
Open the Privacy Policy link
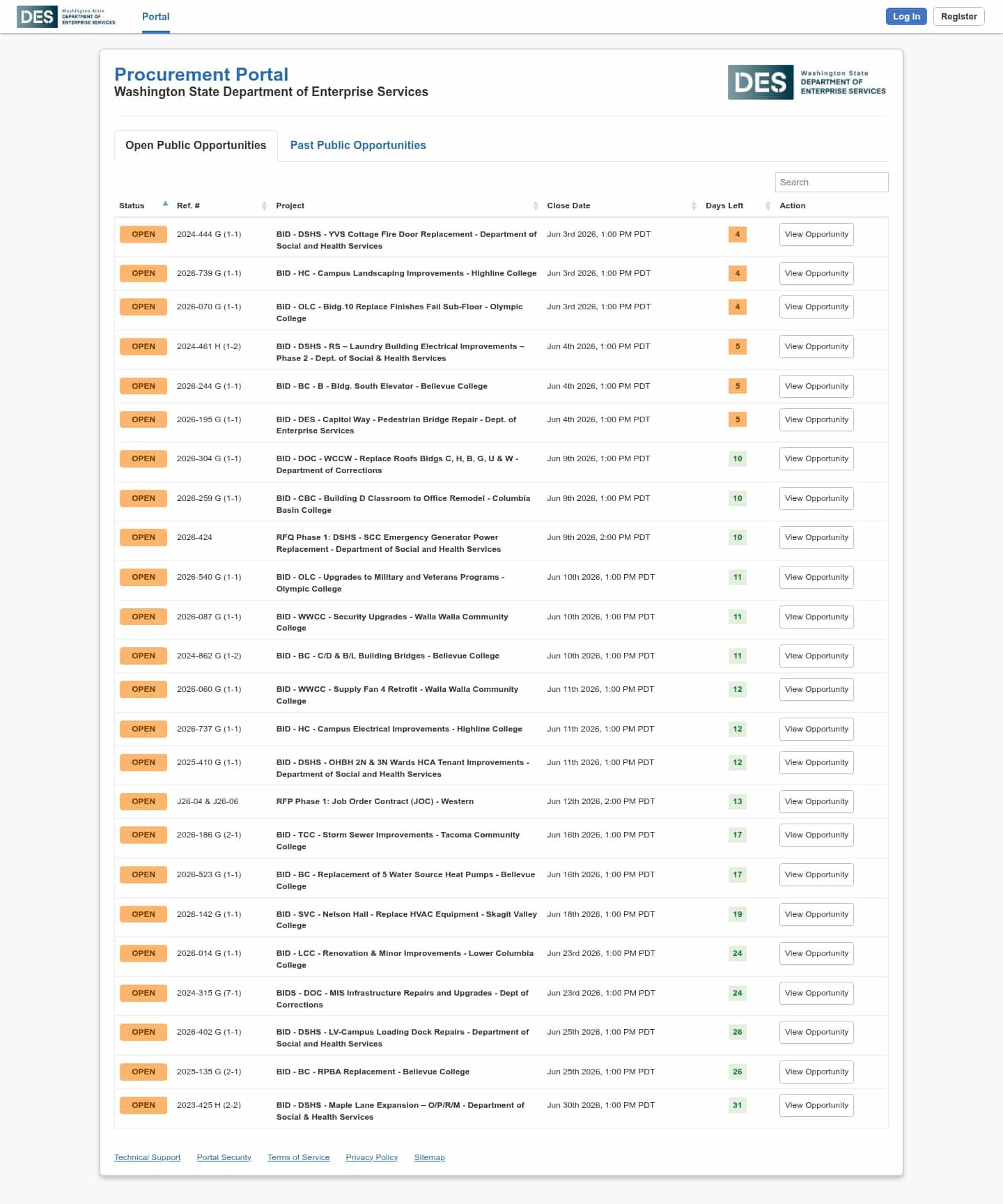point(371,1157)
